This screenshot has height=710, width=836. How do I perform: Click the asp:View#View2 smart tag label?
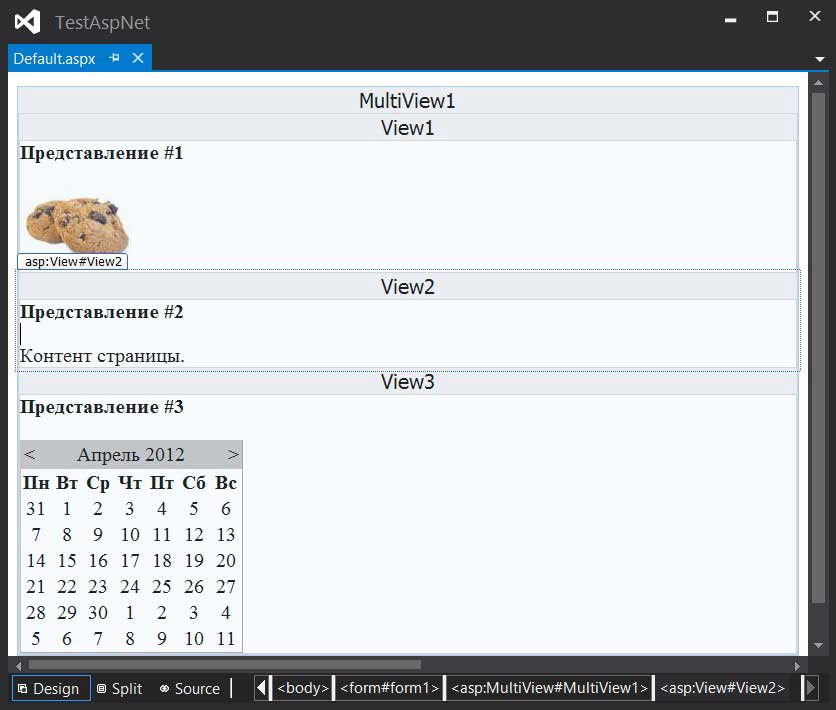click(x=73, y=262)
